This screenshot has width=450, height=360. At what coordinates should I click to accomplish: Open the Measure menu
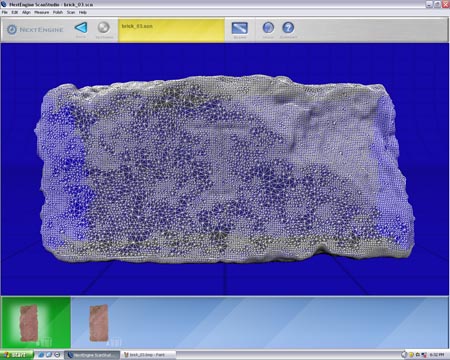[x=42, y=12]
